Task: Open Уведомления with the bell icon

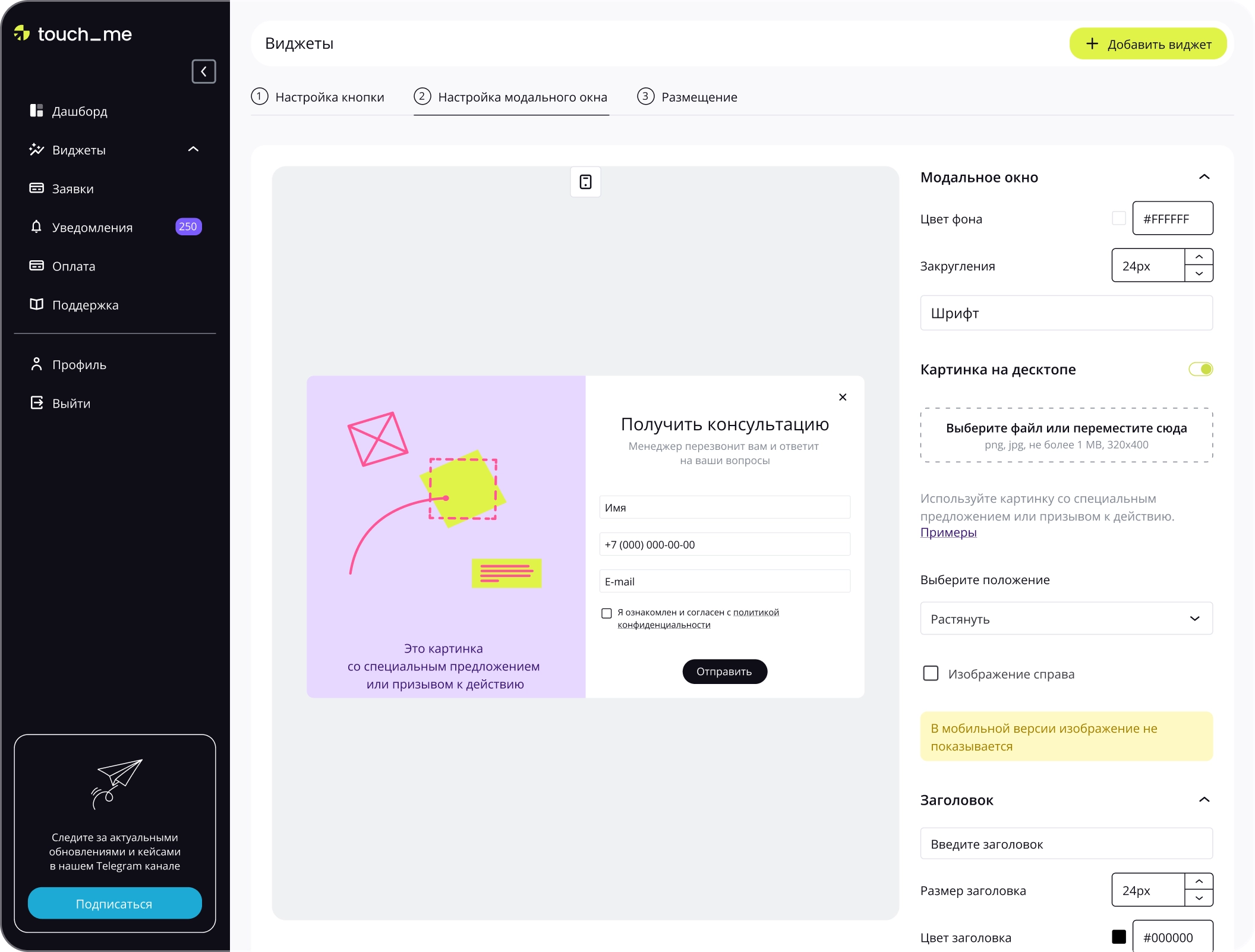Action: click(92, 227)
